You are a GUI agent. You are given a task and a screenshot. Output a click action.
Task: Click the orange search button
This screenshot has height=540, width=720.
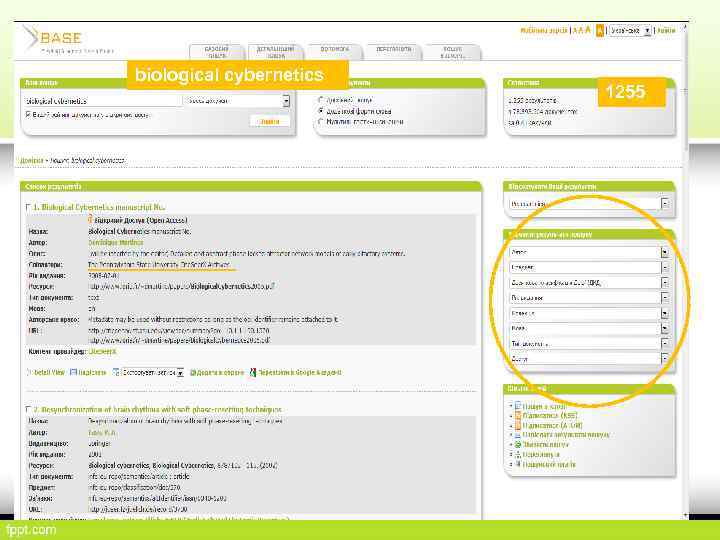pos(270,121)
